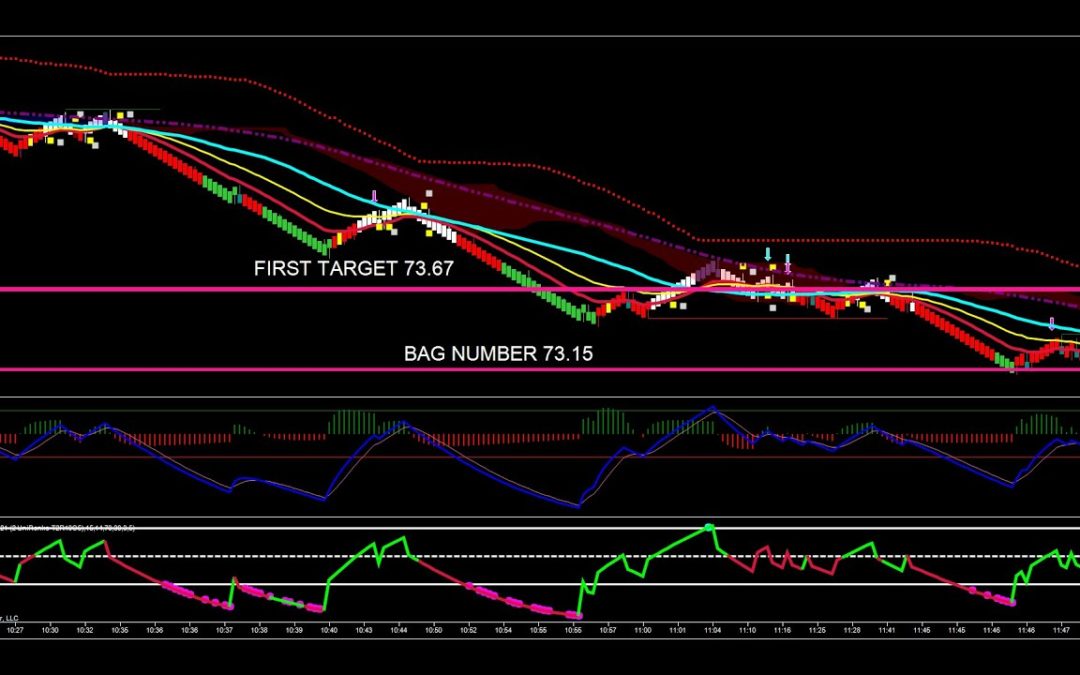Click the 11:28 time label on axis

851,630
